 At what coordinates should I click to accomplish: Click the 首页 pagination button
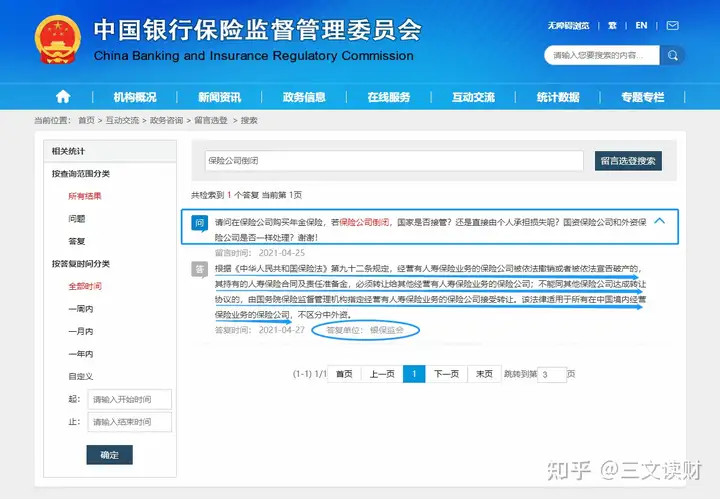(x=344, y=374)
